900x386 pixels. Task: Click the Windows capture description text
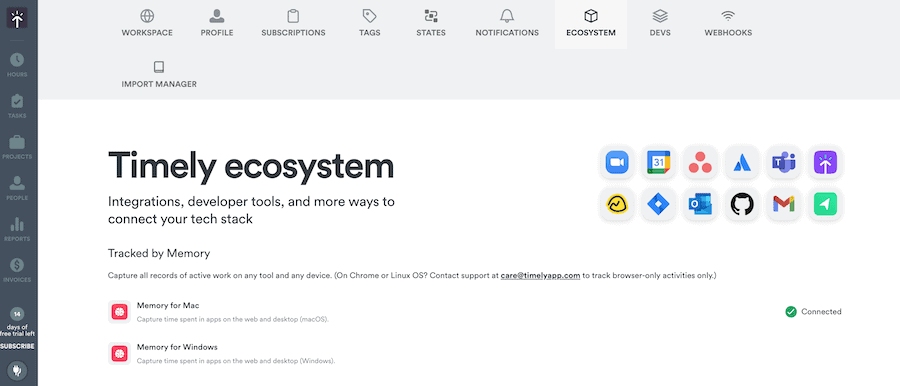click(236, 361)
